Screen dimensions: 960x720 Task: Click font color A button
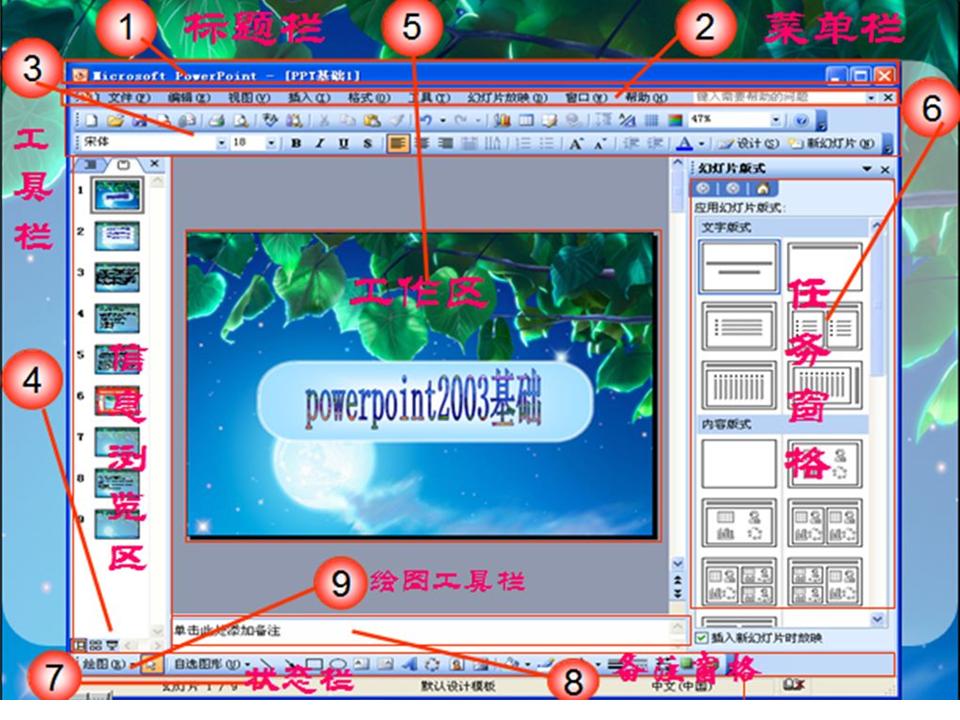[685, 143]
